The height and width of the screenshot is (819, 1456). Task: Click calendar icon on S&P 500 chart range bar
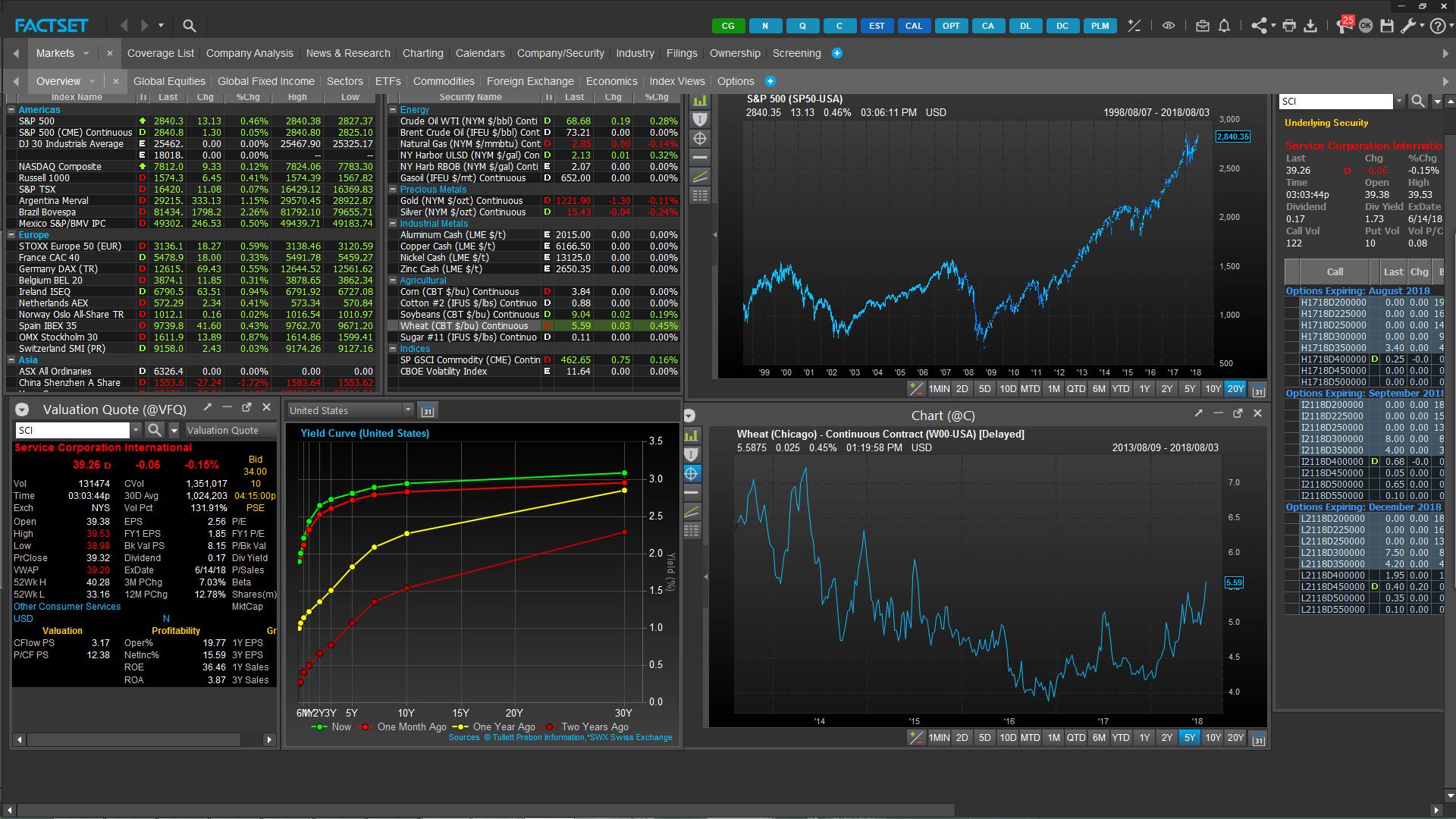(1259, 391)
